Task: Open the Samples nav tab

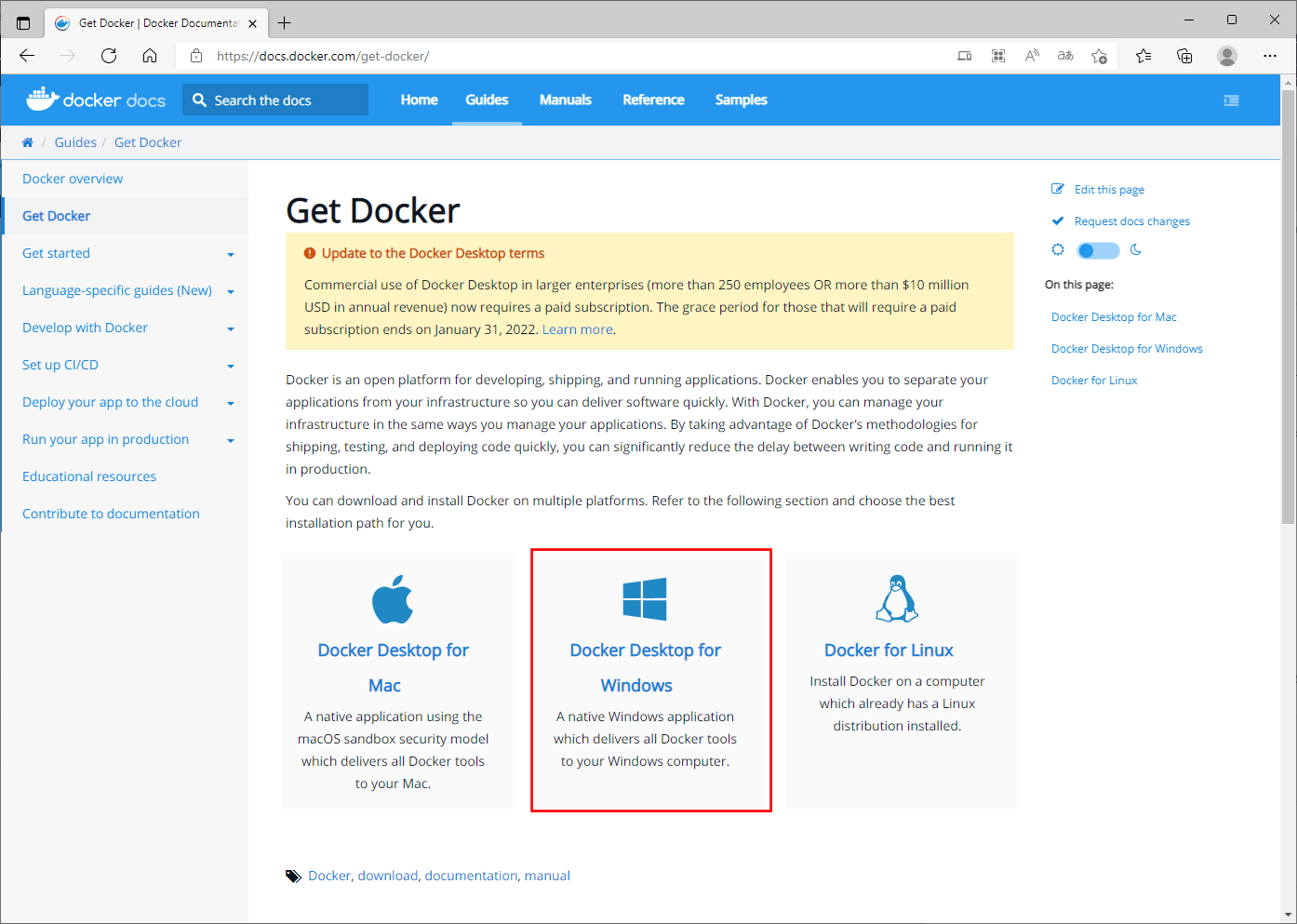Action: (x=742, y=100)
